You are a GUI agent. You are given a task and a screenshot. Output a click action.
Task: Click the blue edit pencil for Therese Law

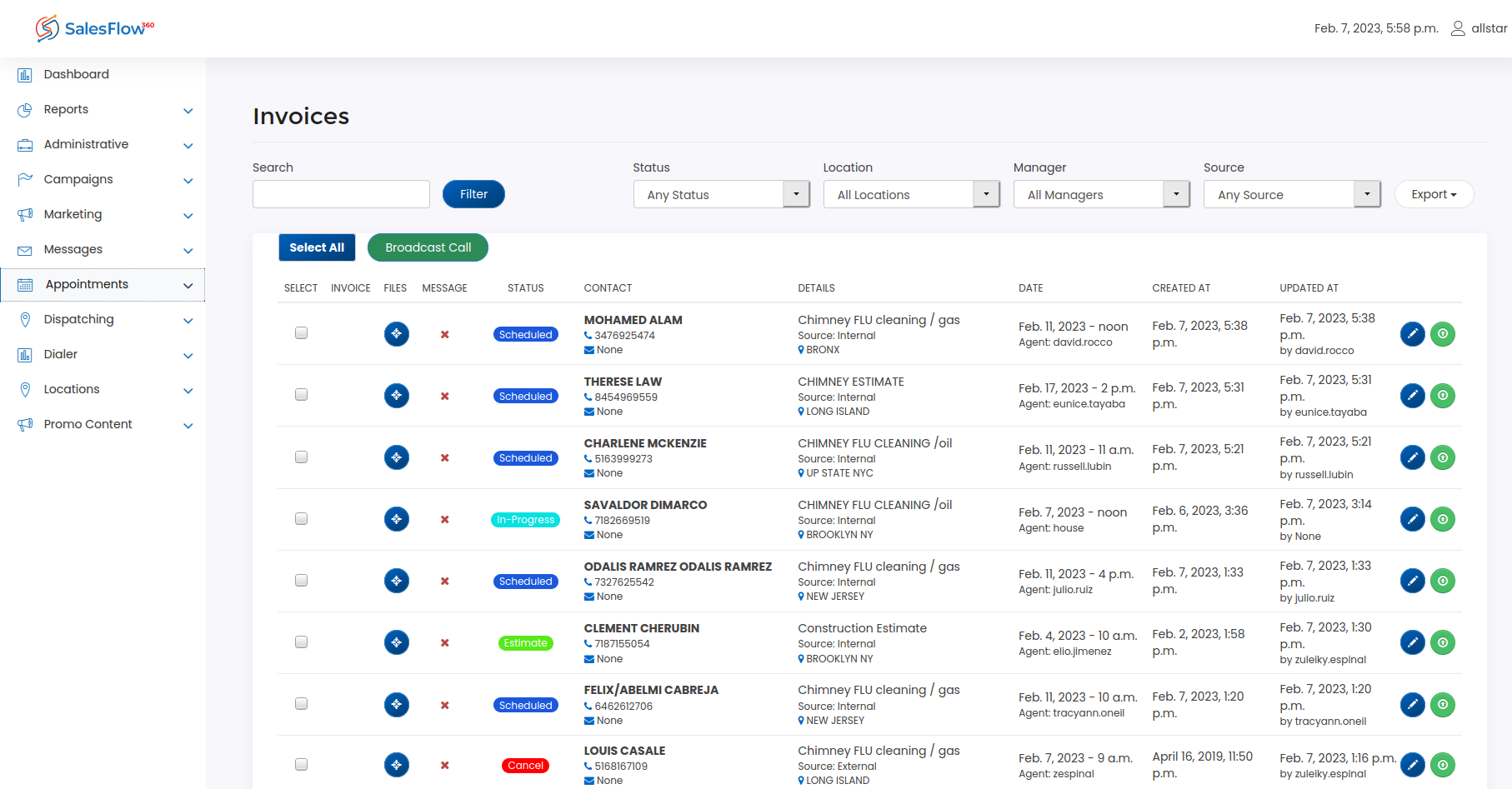coord(1412,396)
